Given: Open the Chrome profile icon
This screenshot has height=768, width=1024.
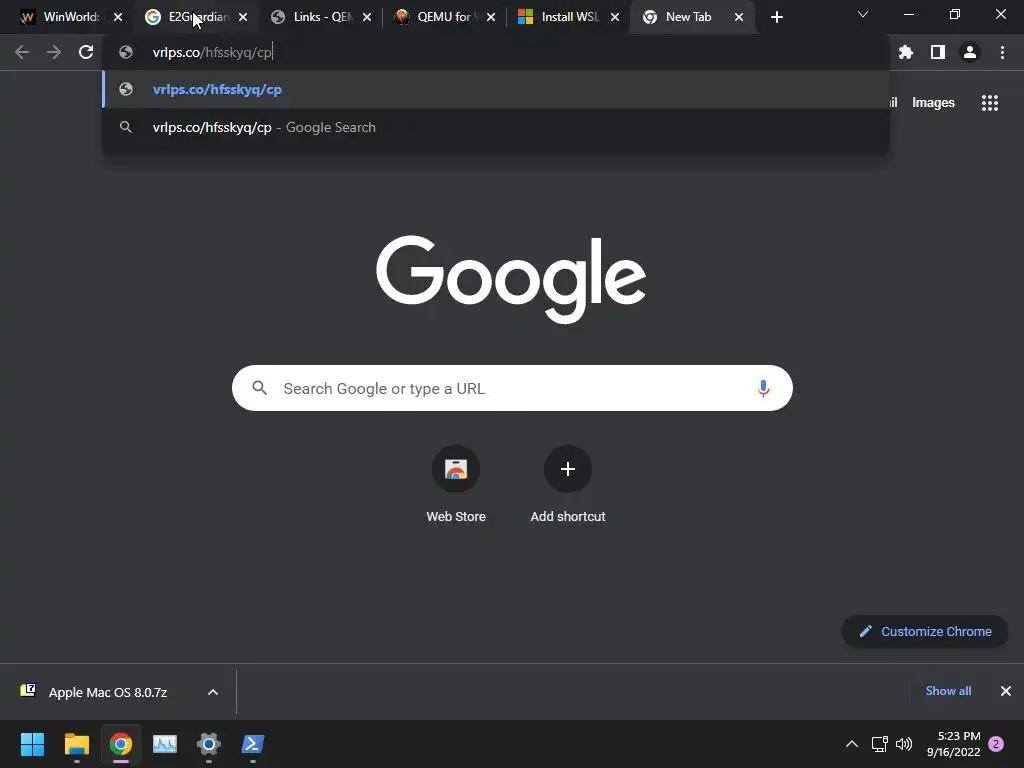Looking at the screenshot, I should coord(970,52).
